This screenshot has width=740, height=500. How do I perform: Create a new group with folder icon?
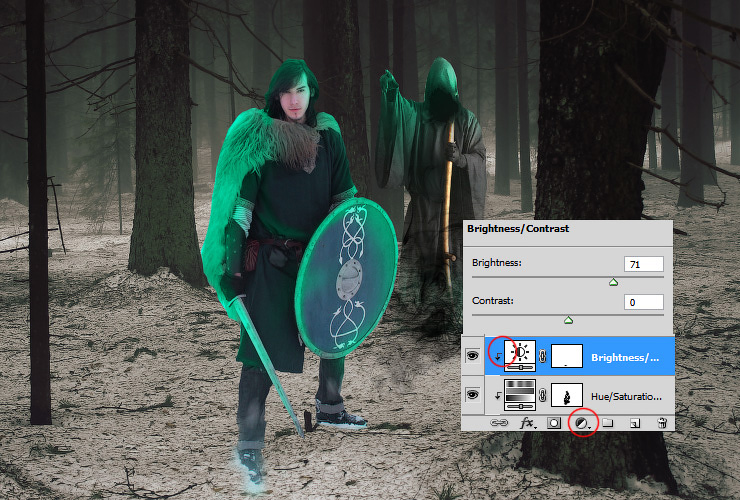pyautogui.click(x=608, y=423)
